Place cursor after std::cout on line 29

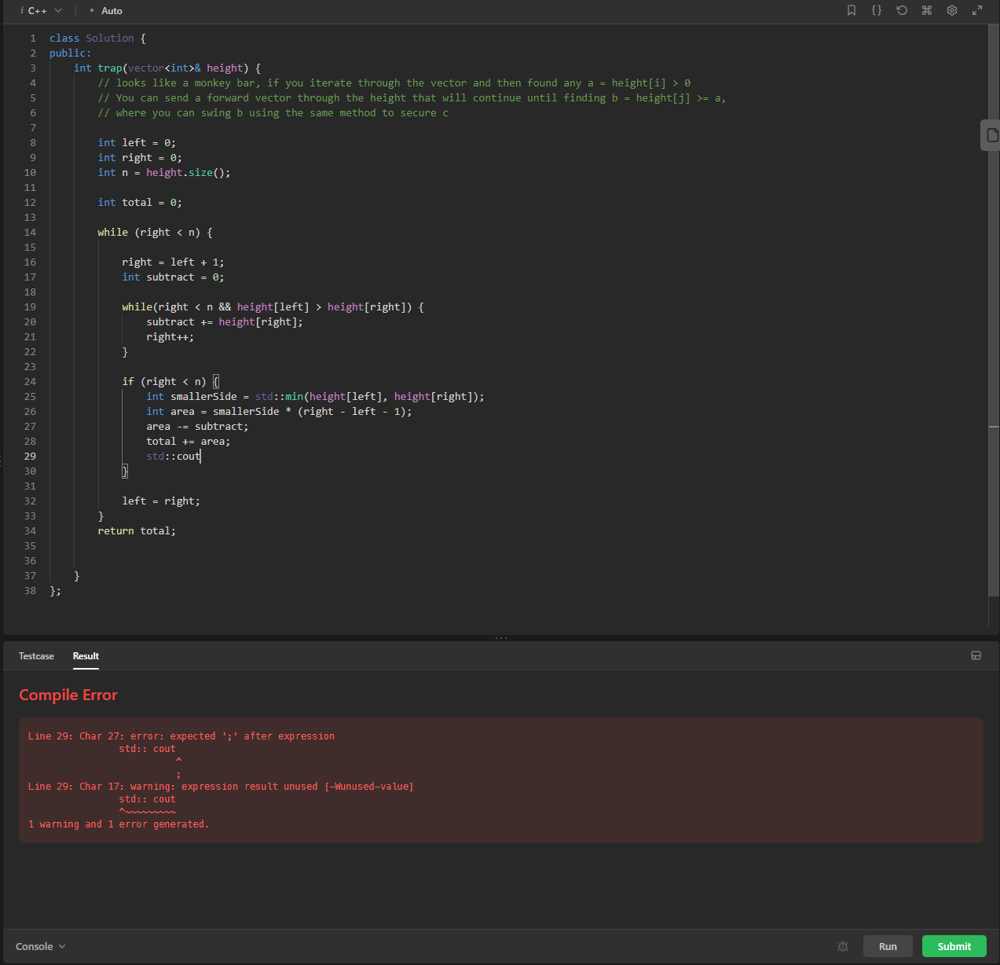coord(201,457)
